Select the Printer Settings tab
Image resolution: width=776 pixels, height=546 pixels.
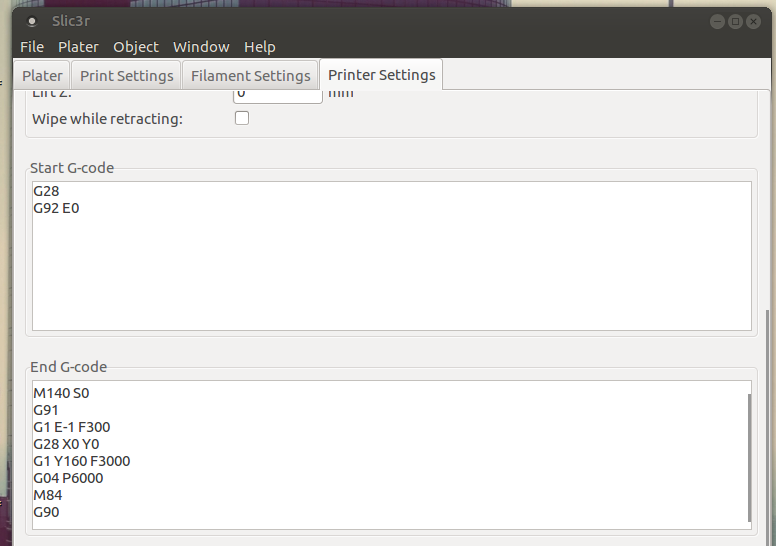tap(382, 75)
